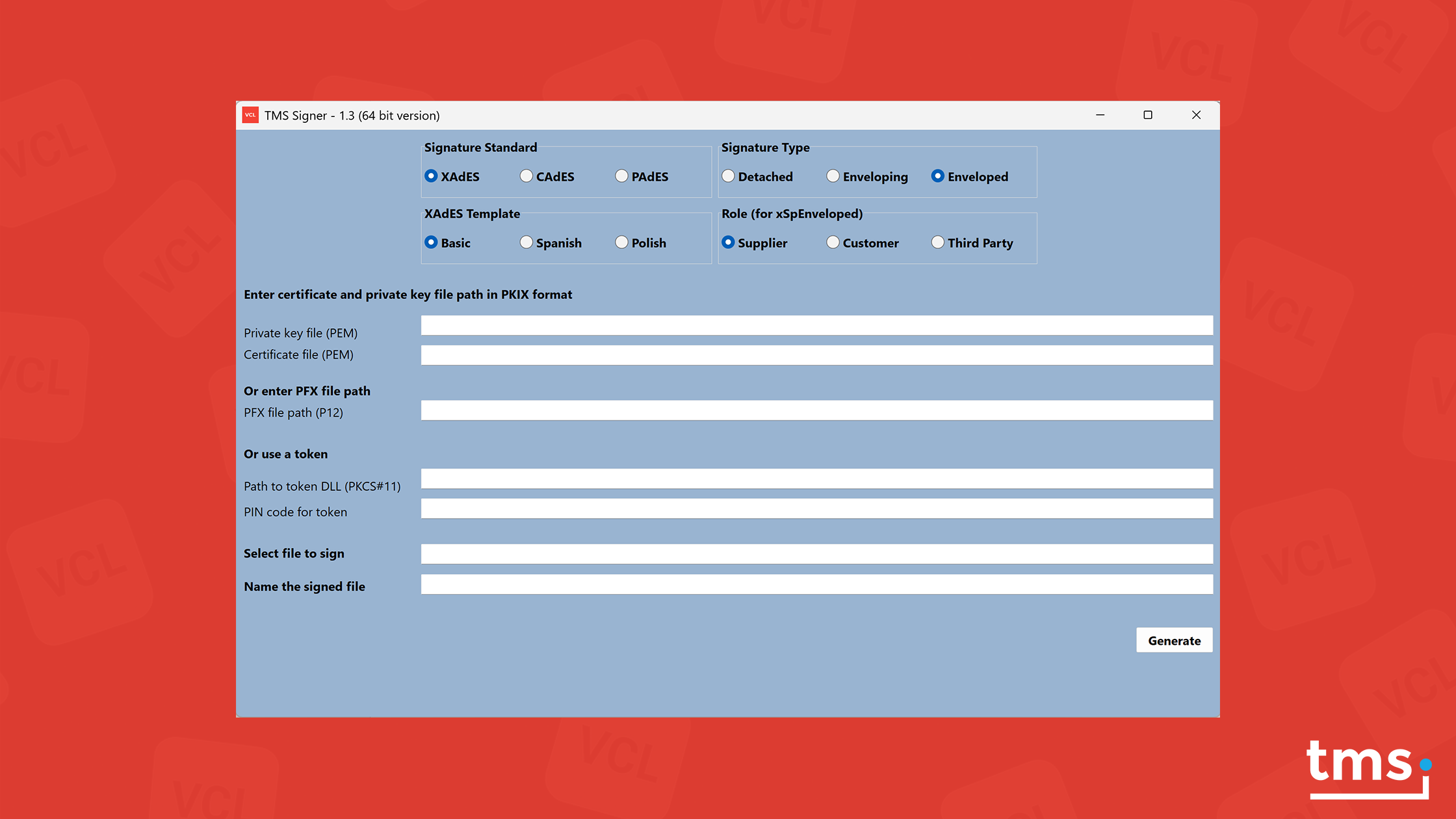The image size is (1456, 819).
Task: Focus the Name the signed file field
Action: pyautogui.click(x=816, y=584)
